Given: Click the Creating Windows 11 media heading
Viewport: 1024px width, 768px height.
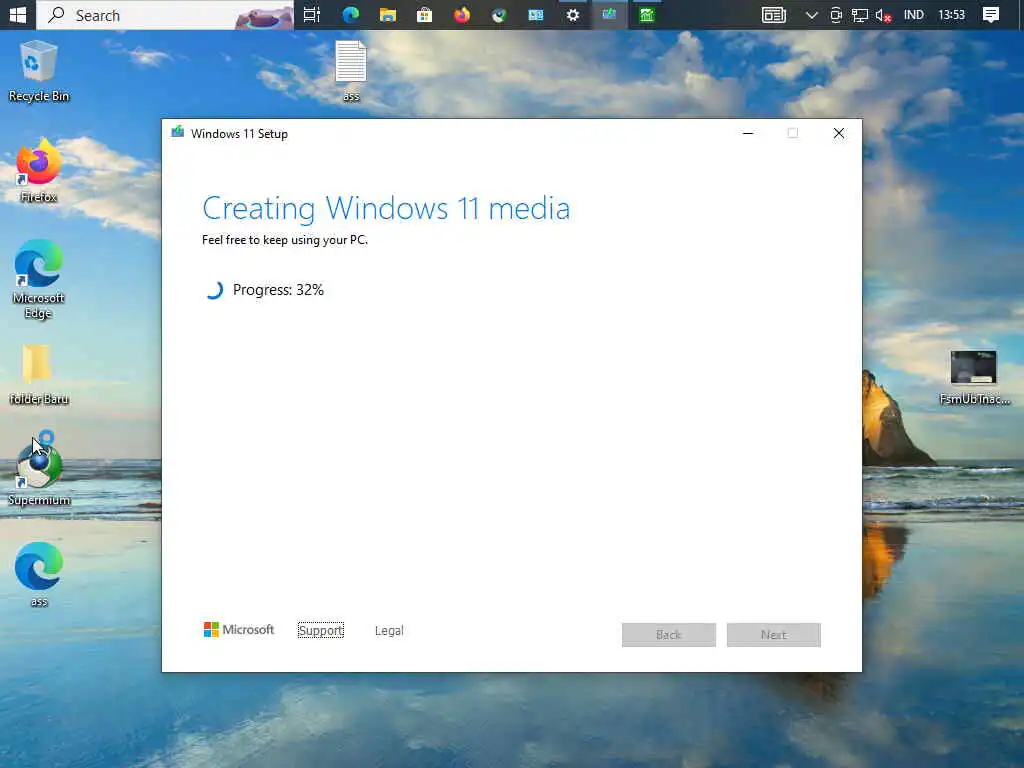Looking at the screenshot, I should [x=386, y=209].
